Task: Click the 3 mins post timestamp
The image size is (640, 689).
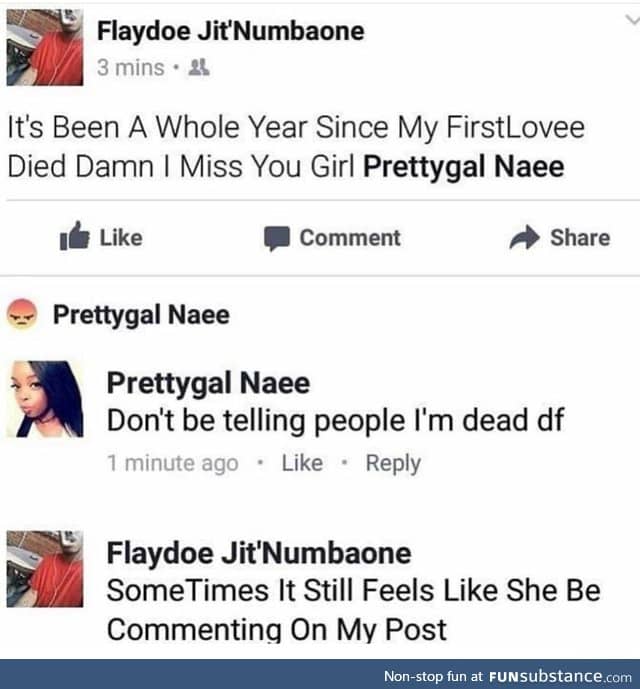Action: coord(131,68)
